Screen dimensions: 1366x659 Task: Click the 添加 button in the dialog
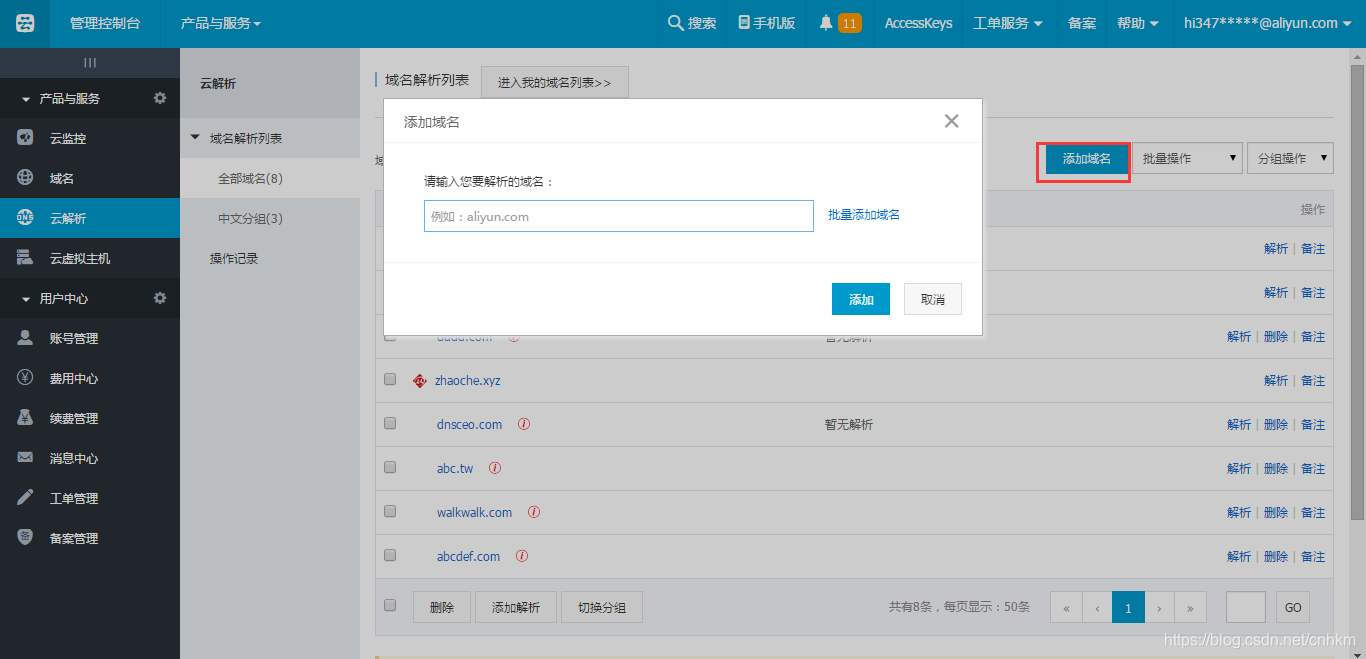[x=860, y=298]
